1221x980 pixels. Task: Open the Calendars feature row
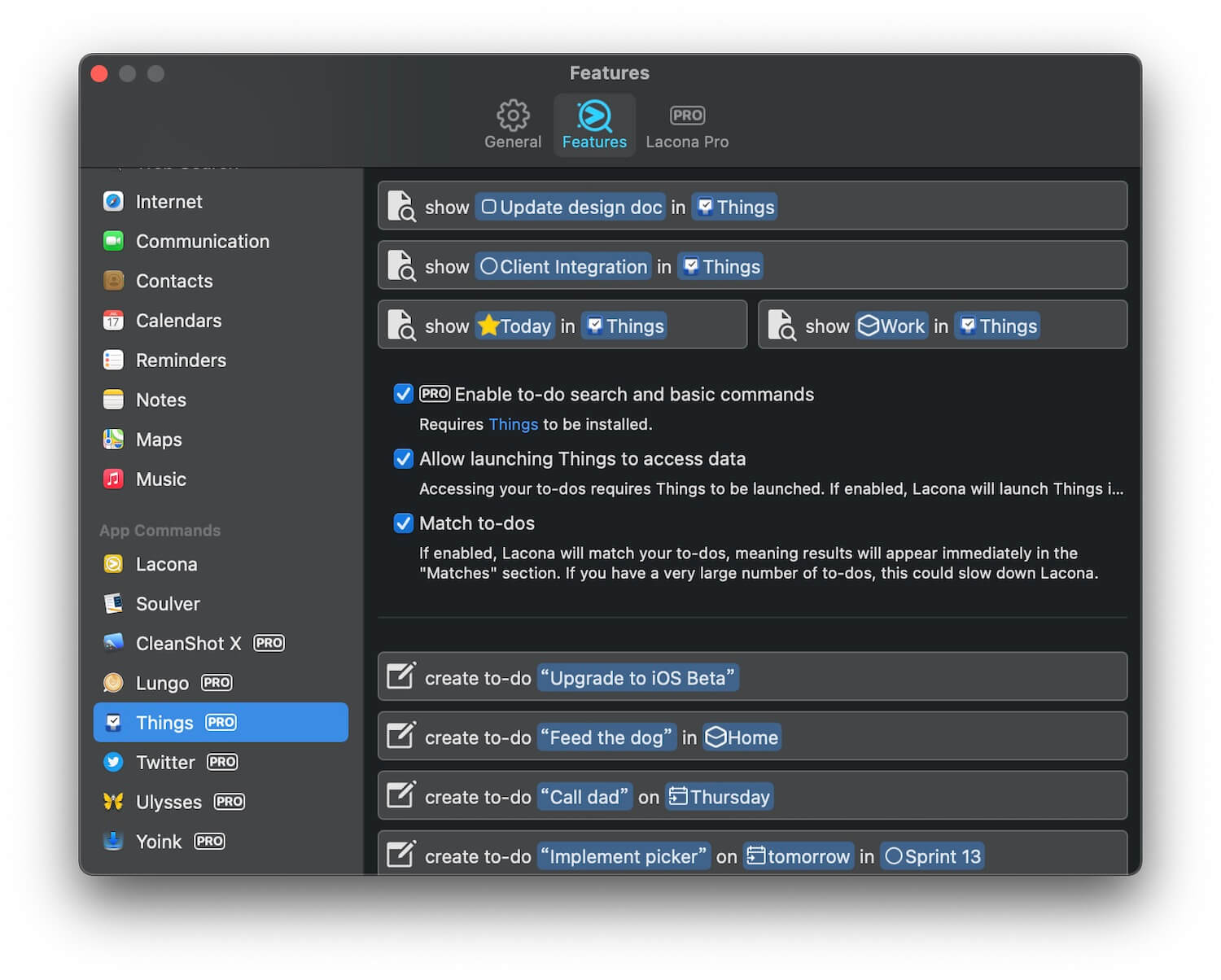click(x=221, y=321)
